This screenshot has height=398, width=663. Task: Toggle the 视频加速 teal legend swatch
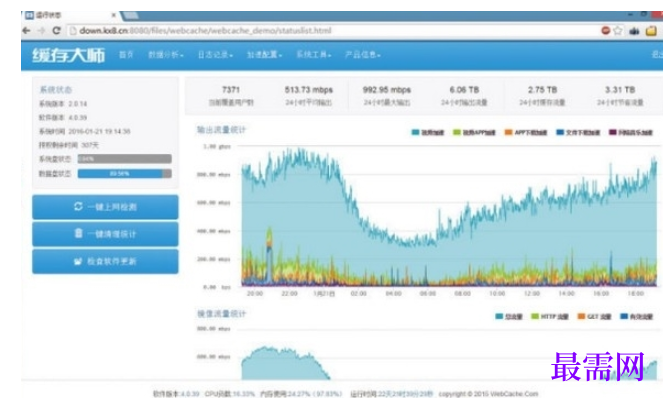pyautogui.click(x=415, y=132)
